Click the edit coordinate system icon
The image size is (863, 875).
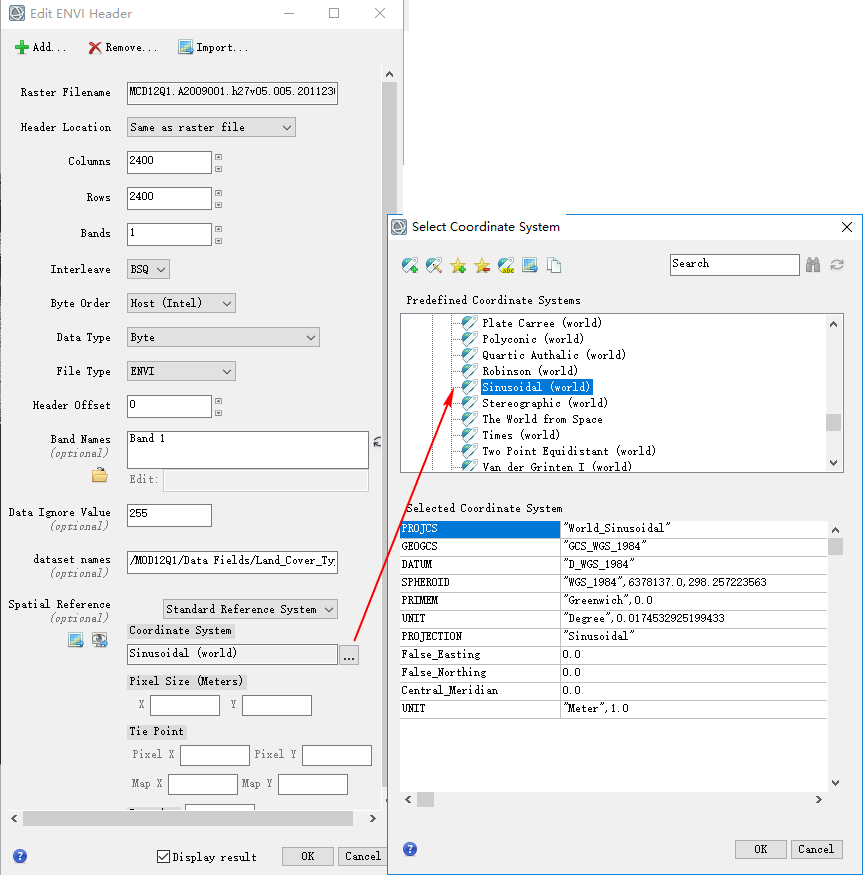[x=434, y=266]
